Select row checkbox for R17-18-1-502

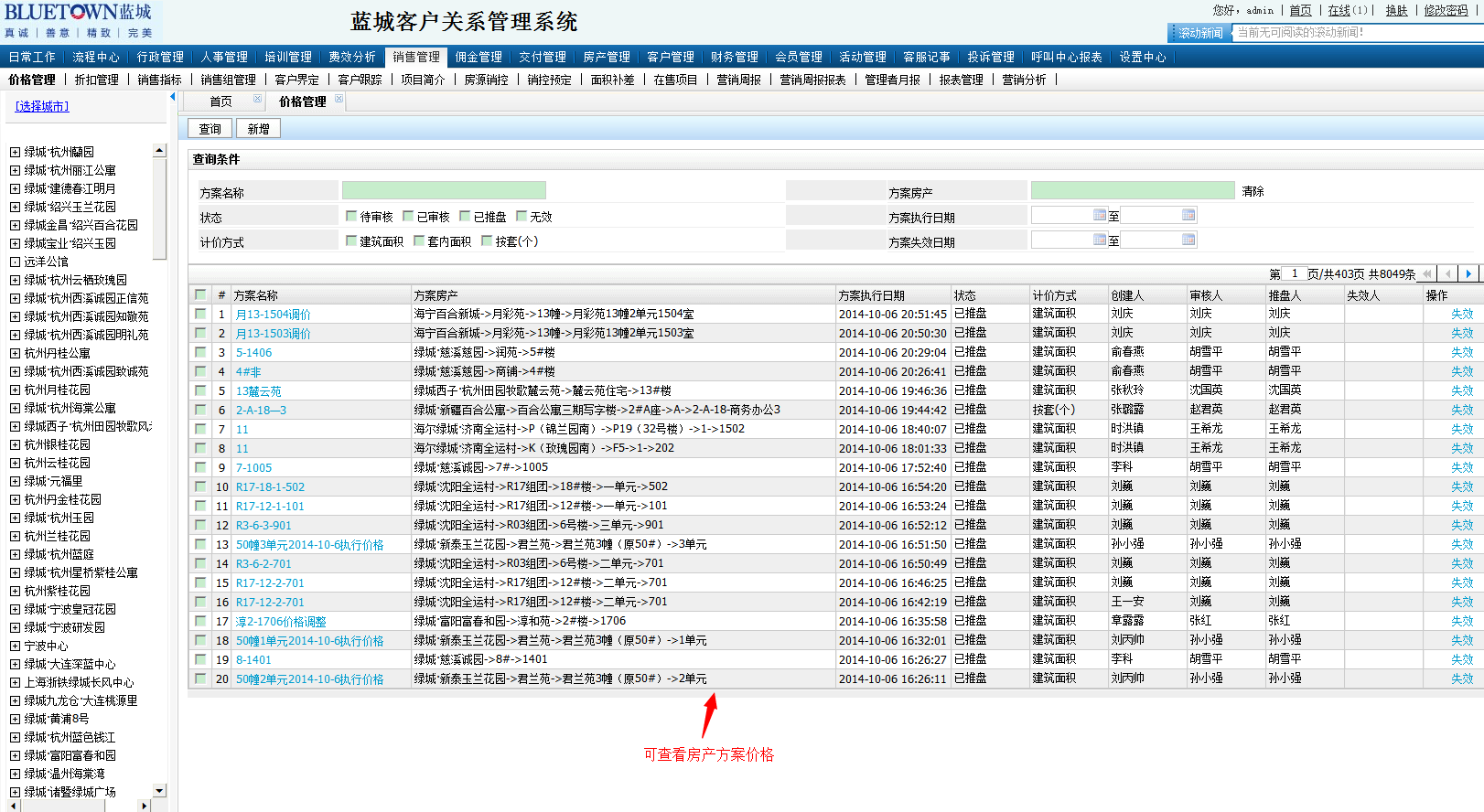coord(200,486)
